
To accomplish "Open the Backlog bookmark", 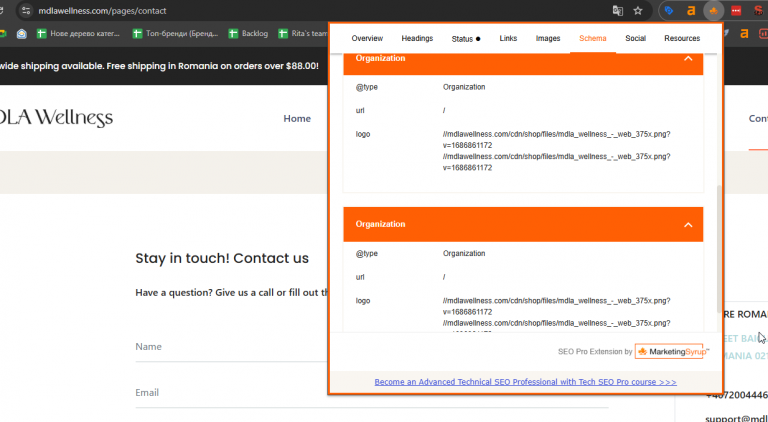I will 249,34.
